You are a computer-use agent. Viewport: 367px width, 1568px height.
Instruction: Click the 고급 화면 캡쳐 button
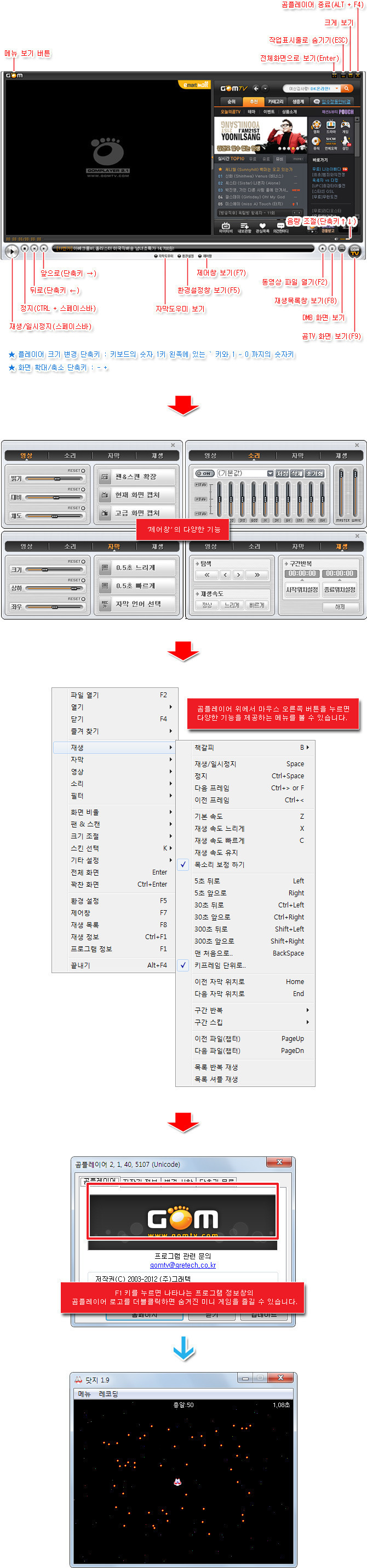point(137,513)
